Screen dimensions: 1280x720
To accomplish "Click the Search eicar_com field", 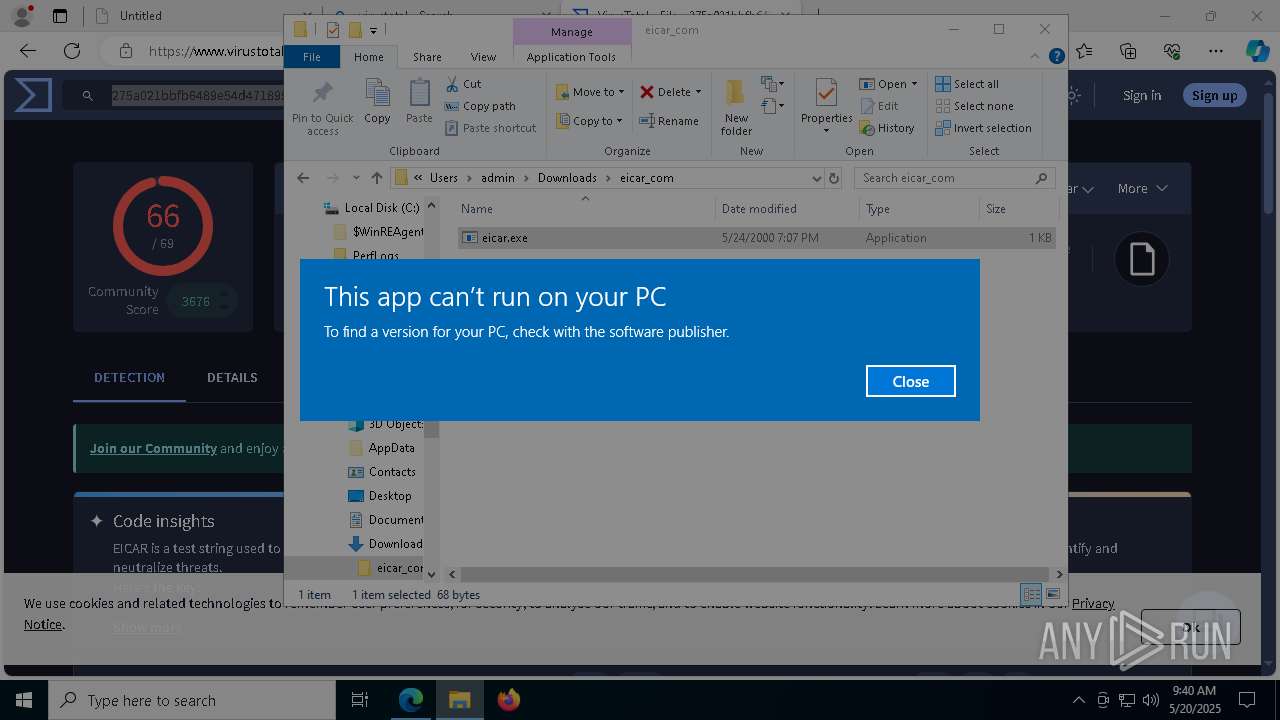I will tap(955, 178).
